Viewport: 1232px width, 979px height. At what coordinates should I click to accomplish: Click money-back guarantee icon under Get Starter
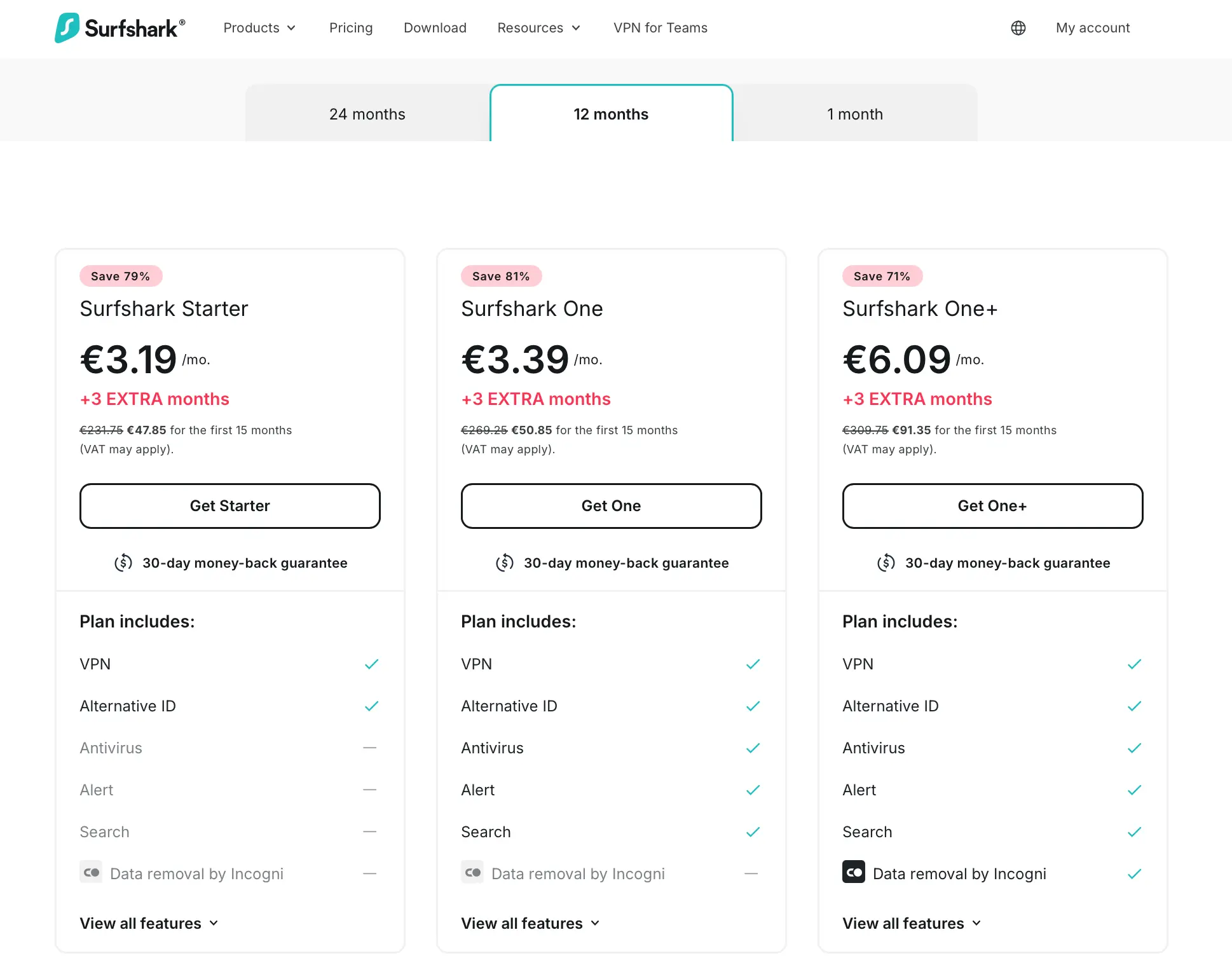click(123, 563)
